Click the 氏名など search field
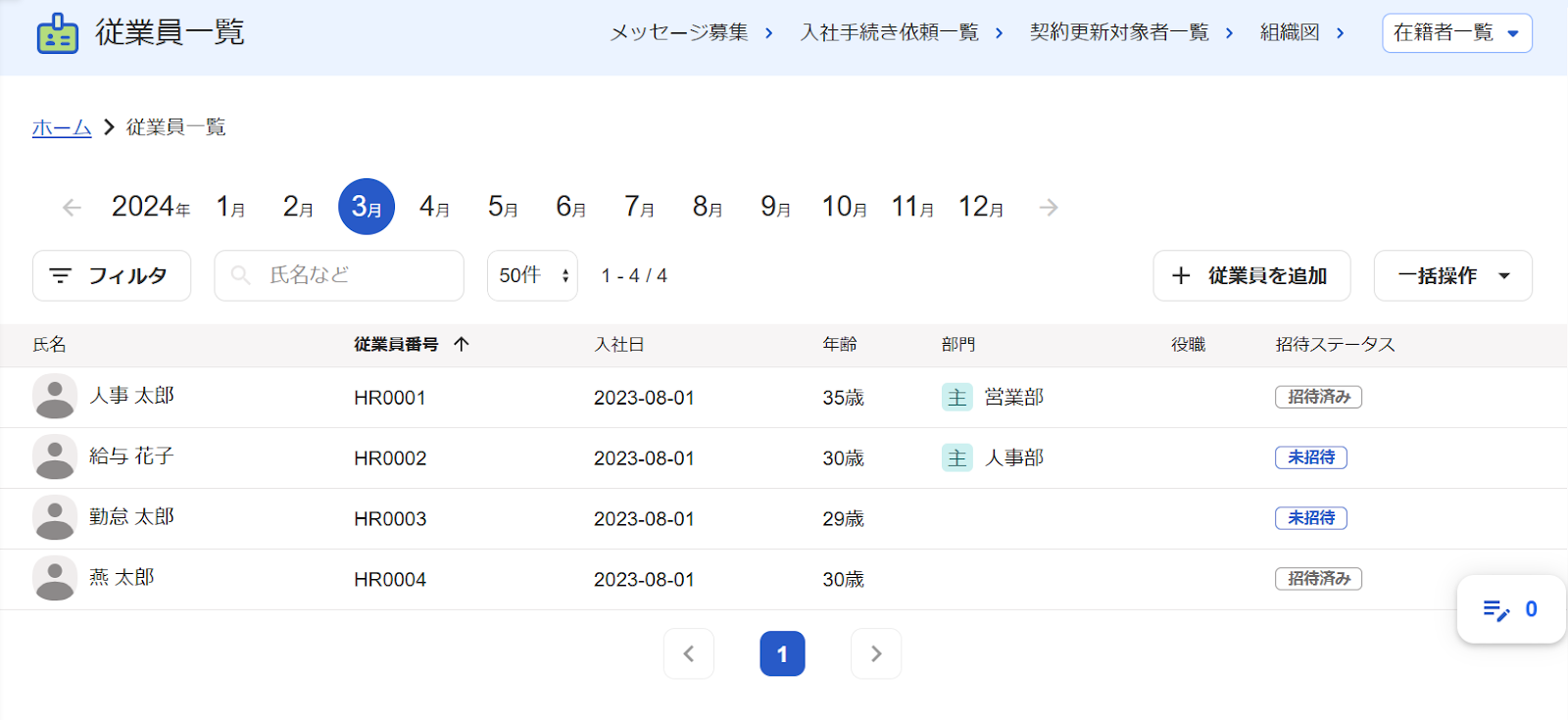This screenshot has width=1568, height=720. pos(339,275)
